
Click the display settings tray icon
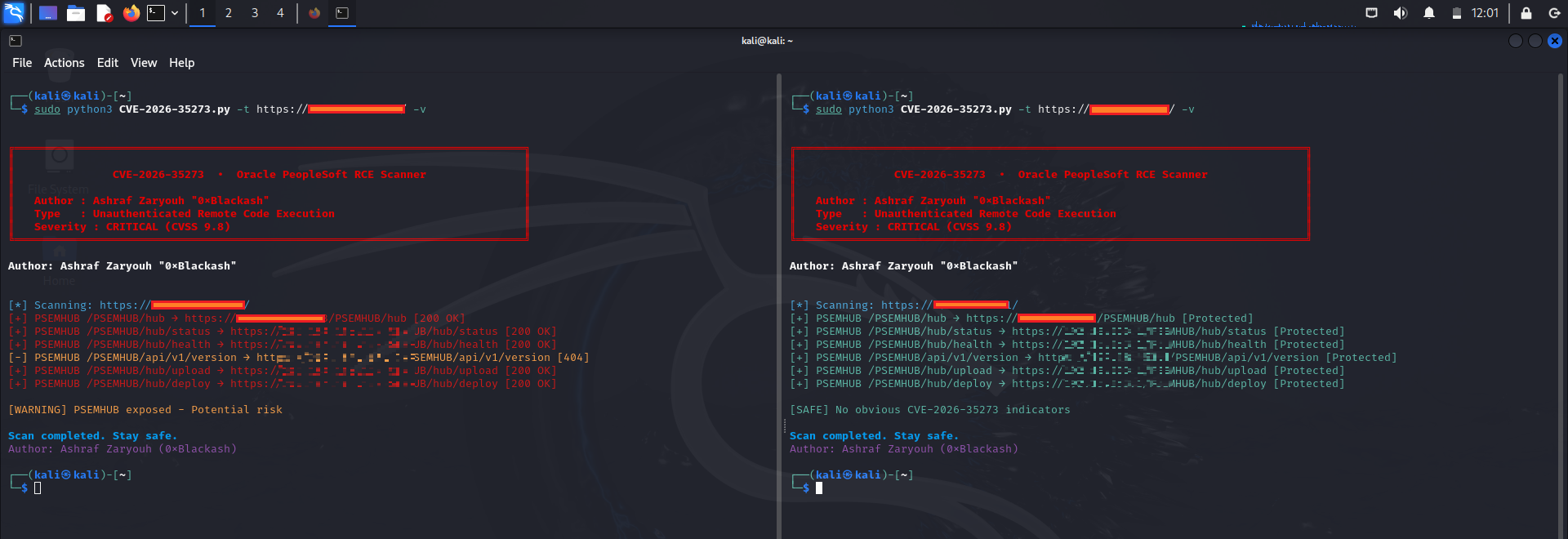(x=1372, y=13)
